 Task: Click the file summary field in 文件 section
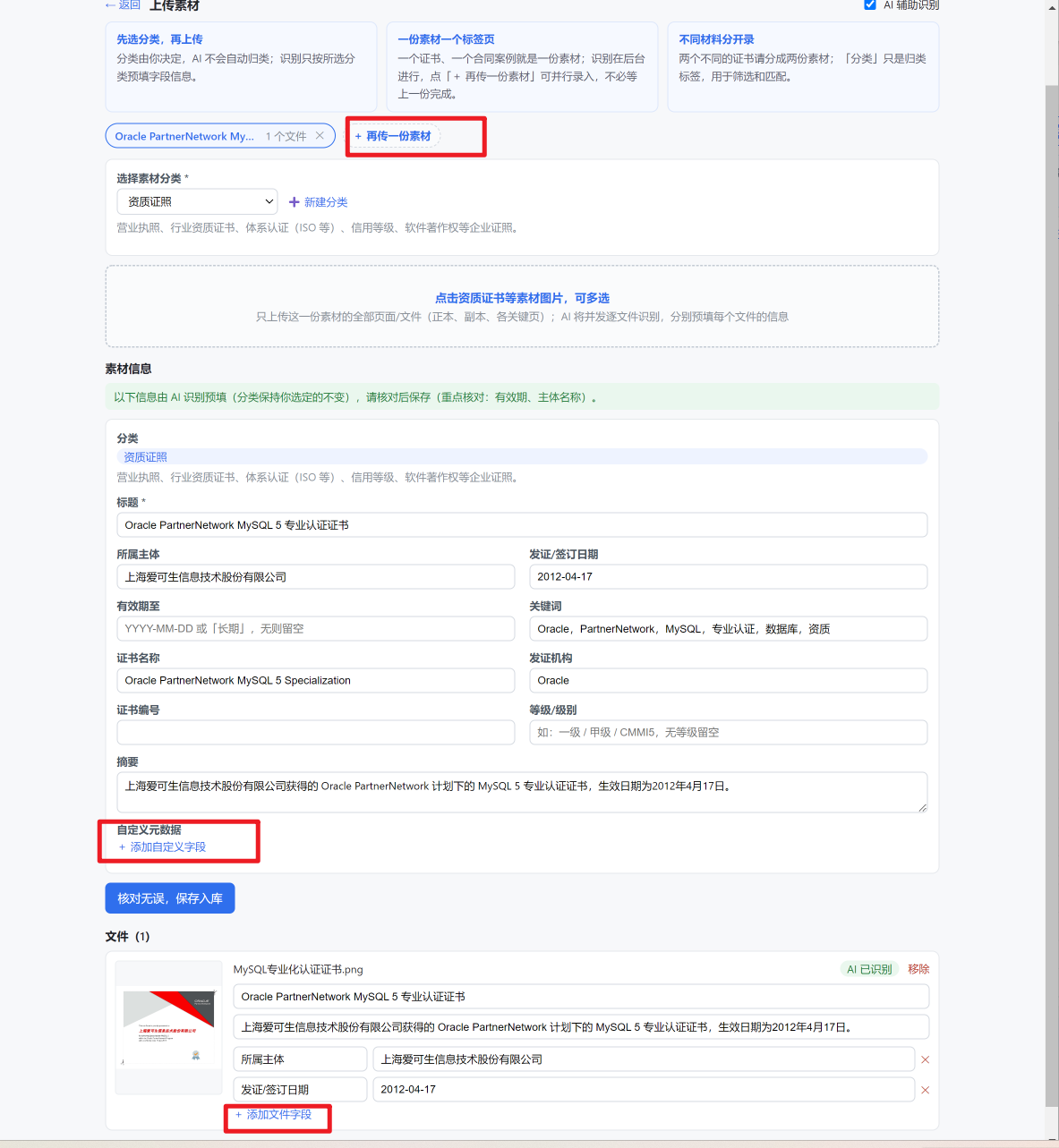tap(581, 1027)
